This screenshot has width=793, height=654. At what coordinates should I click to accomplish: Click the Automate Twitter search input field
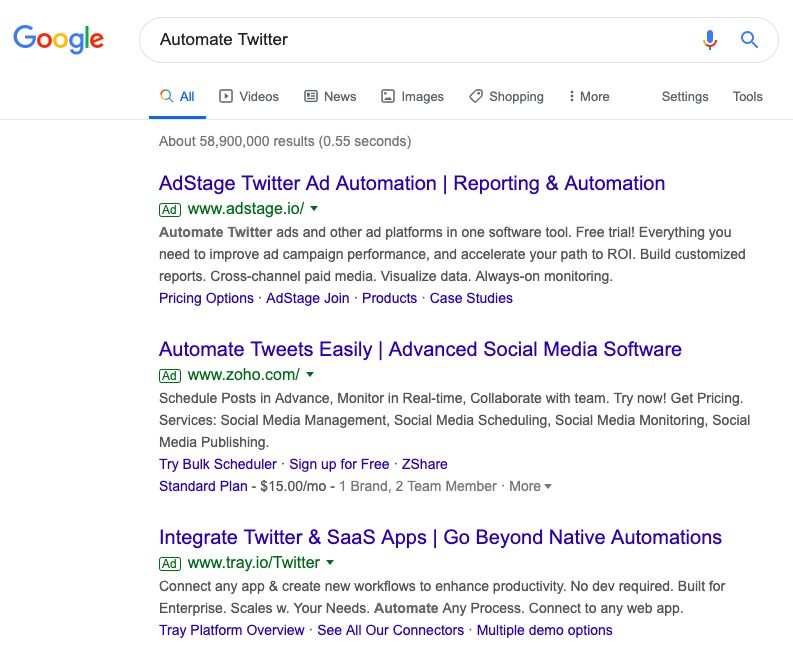(425, 39)
